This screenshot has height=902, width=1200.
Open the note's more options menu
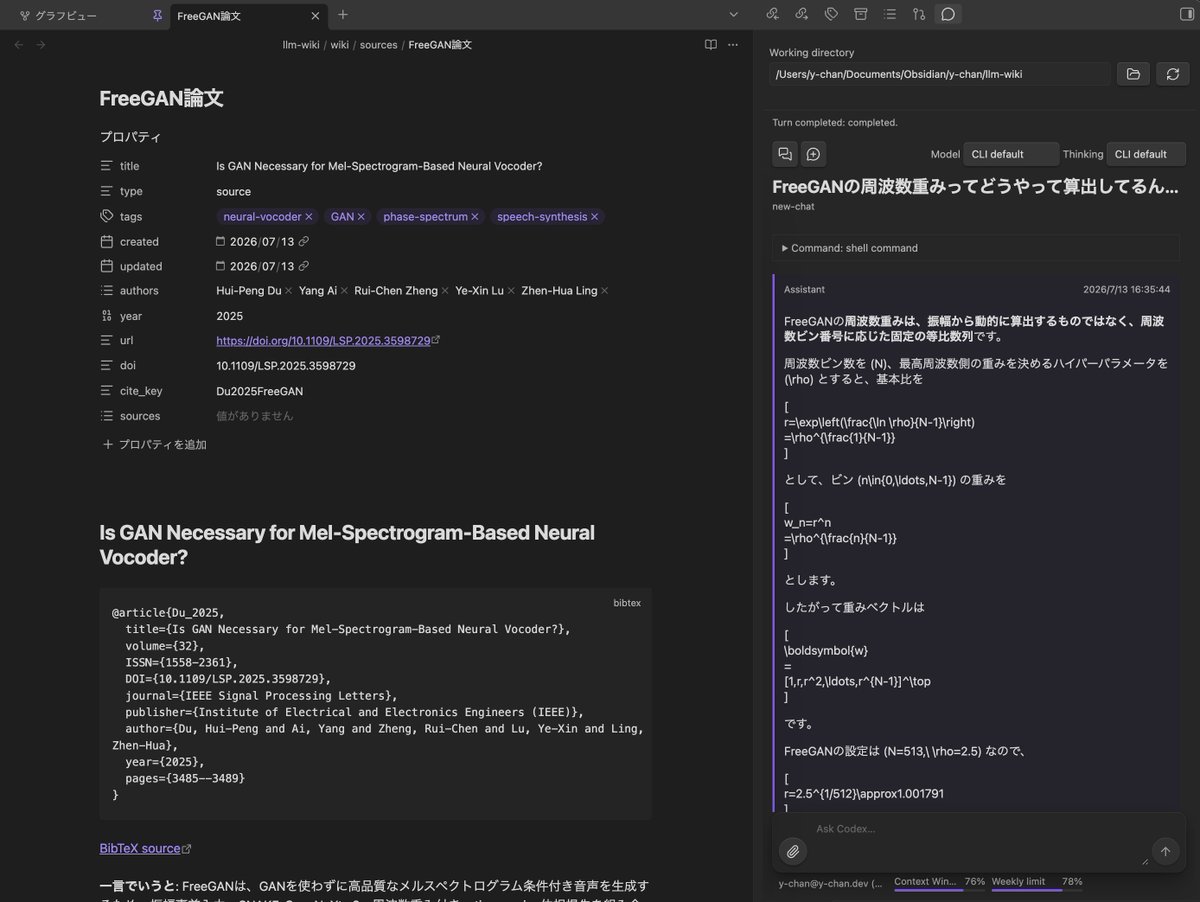click(x=733, y=45)
